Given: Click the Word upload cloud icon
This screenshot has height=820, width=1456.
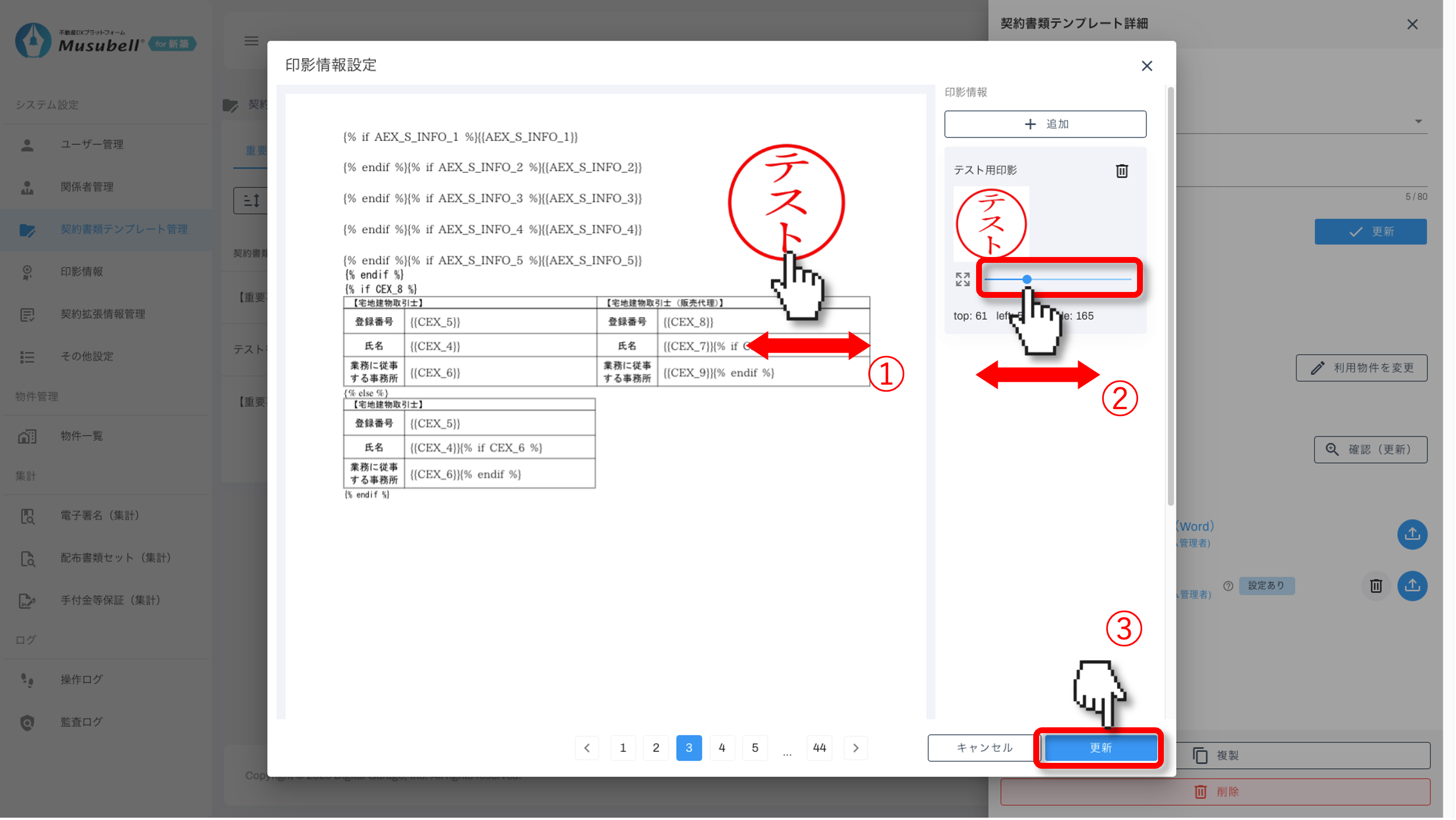Looking at the screenshot, I should 1412,534.
